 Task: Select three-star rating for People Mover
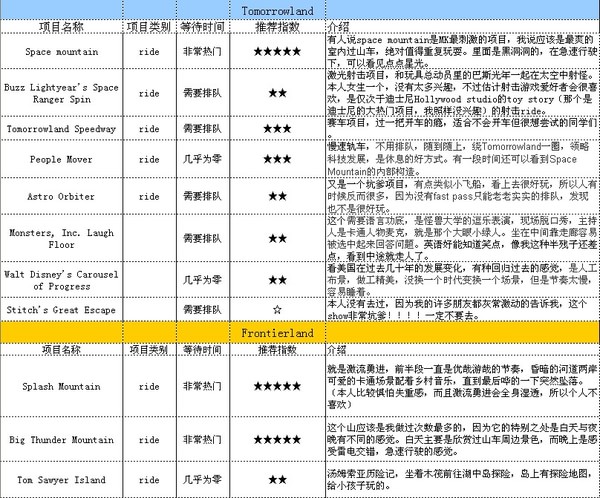(277, 159)
